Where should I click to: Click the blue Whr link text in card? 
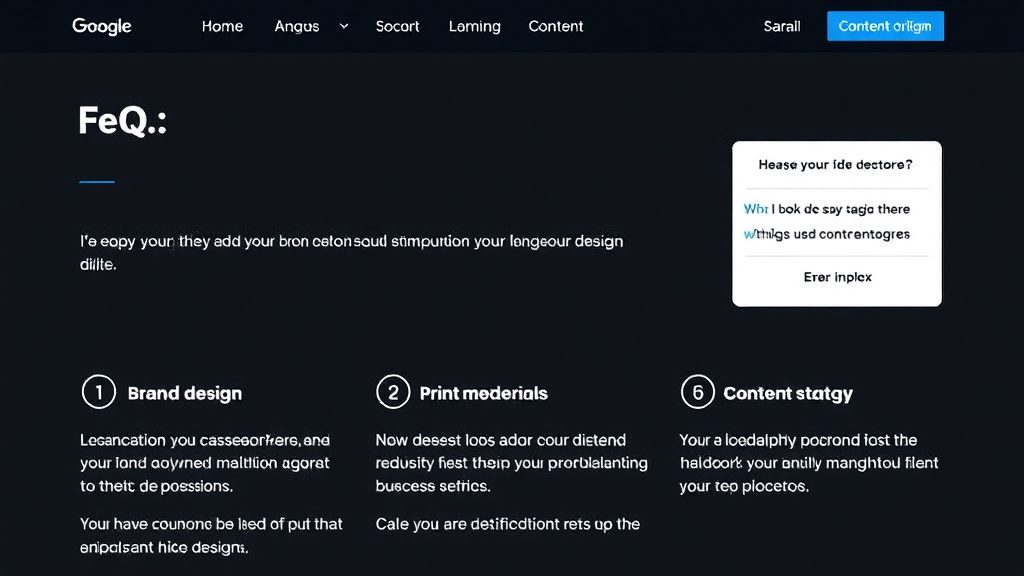click(756, 209)
